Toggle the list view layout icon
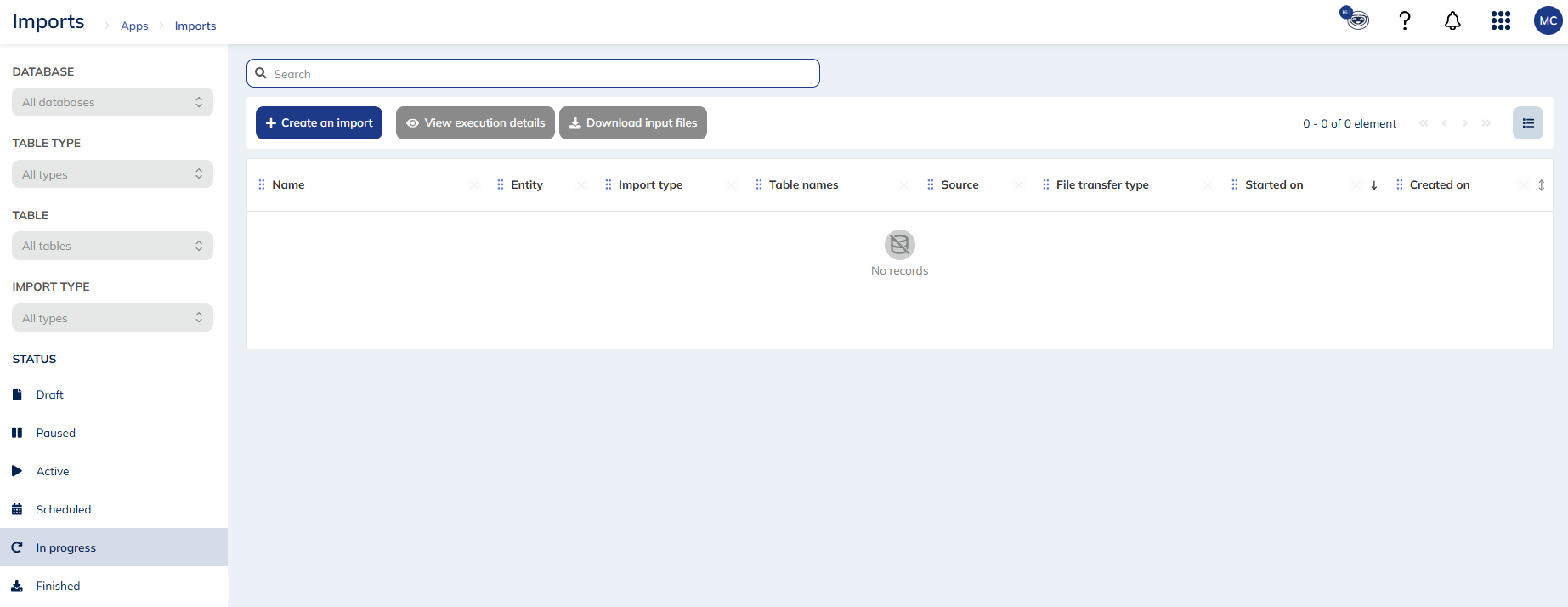 pyautogui.click(x=1527, y=123)
